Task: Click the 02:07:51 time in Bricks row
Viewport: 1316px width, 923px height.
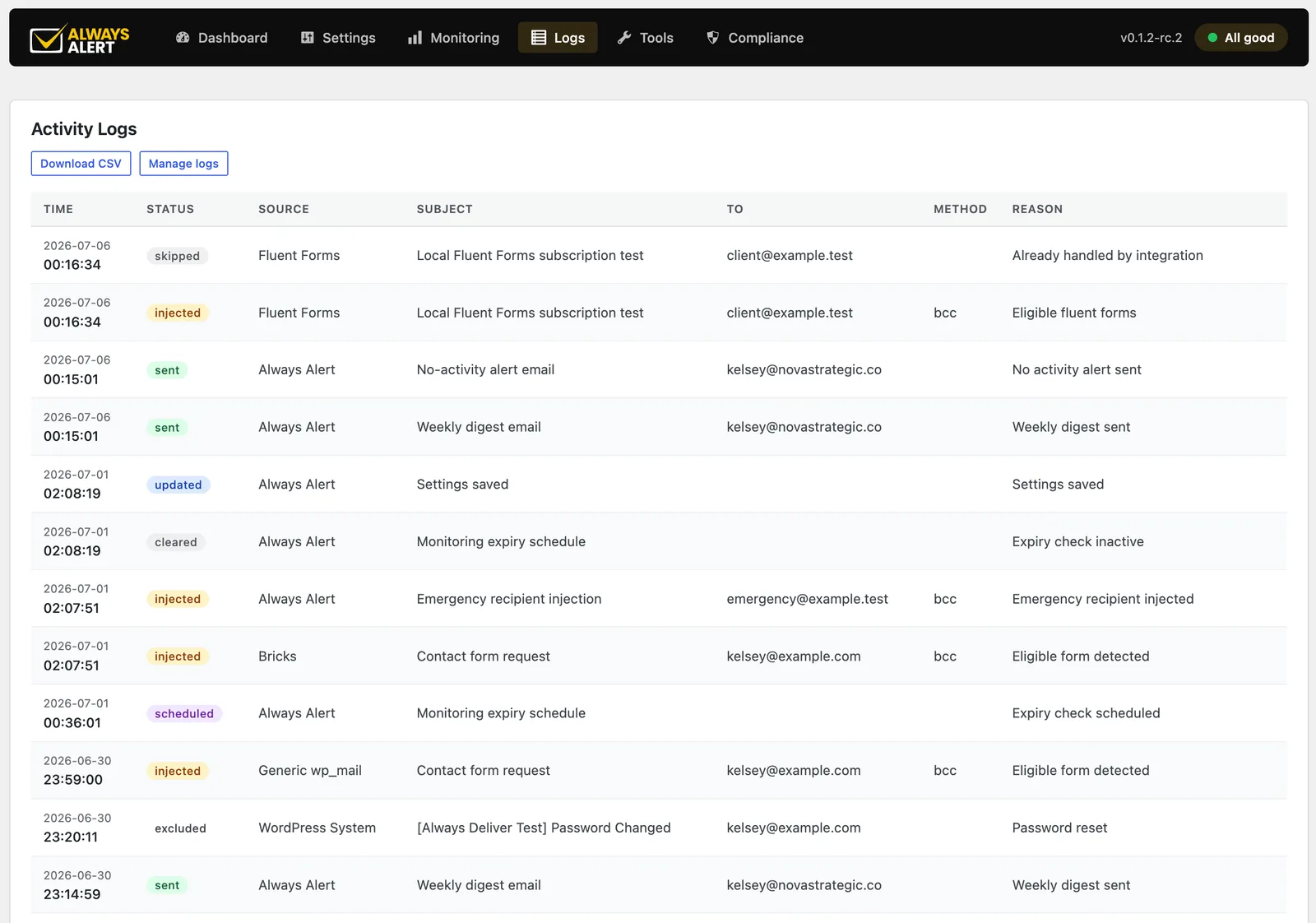Action: coord(72,666)
